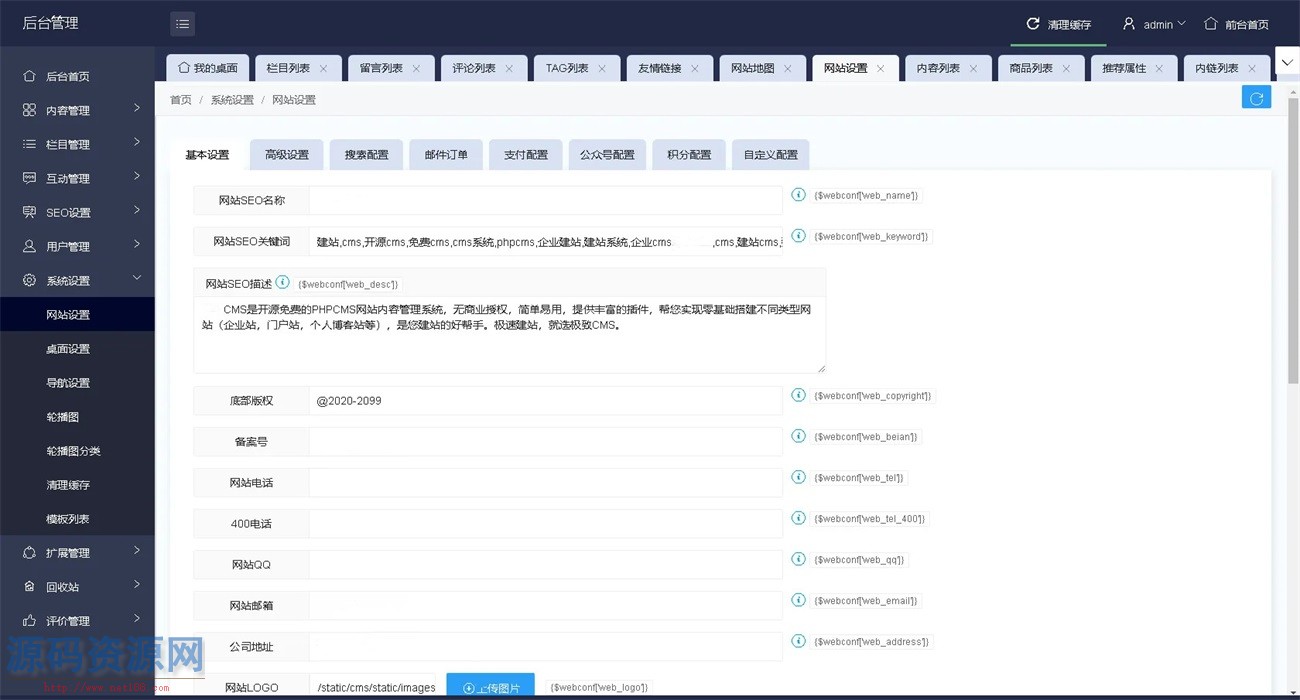This screenshot has height=700, width=1300.
Task: Click info icon beside 底部版权 field
Action: pos(798,395)
